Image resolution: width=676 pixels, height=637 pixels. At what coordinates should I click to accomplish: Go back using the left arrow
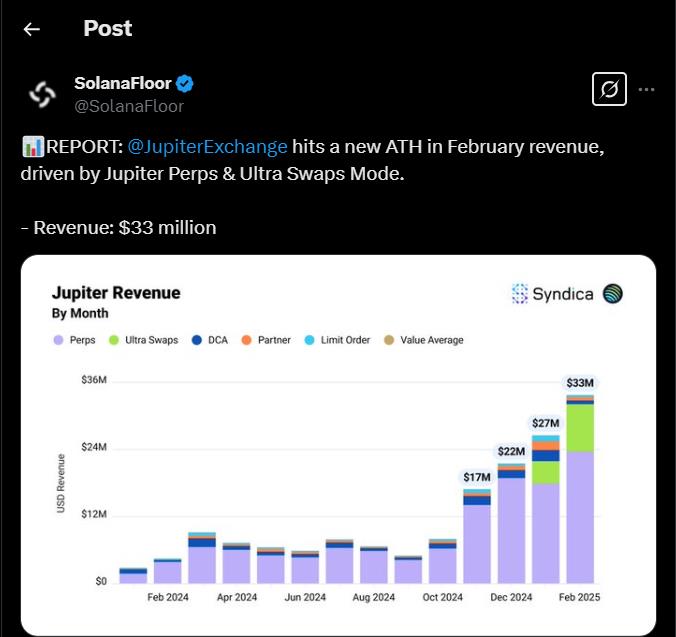(31, 29)
